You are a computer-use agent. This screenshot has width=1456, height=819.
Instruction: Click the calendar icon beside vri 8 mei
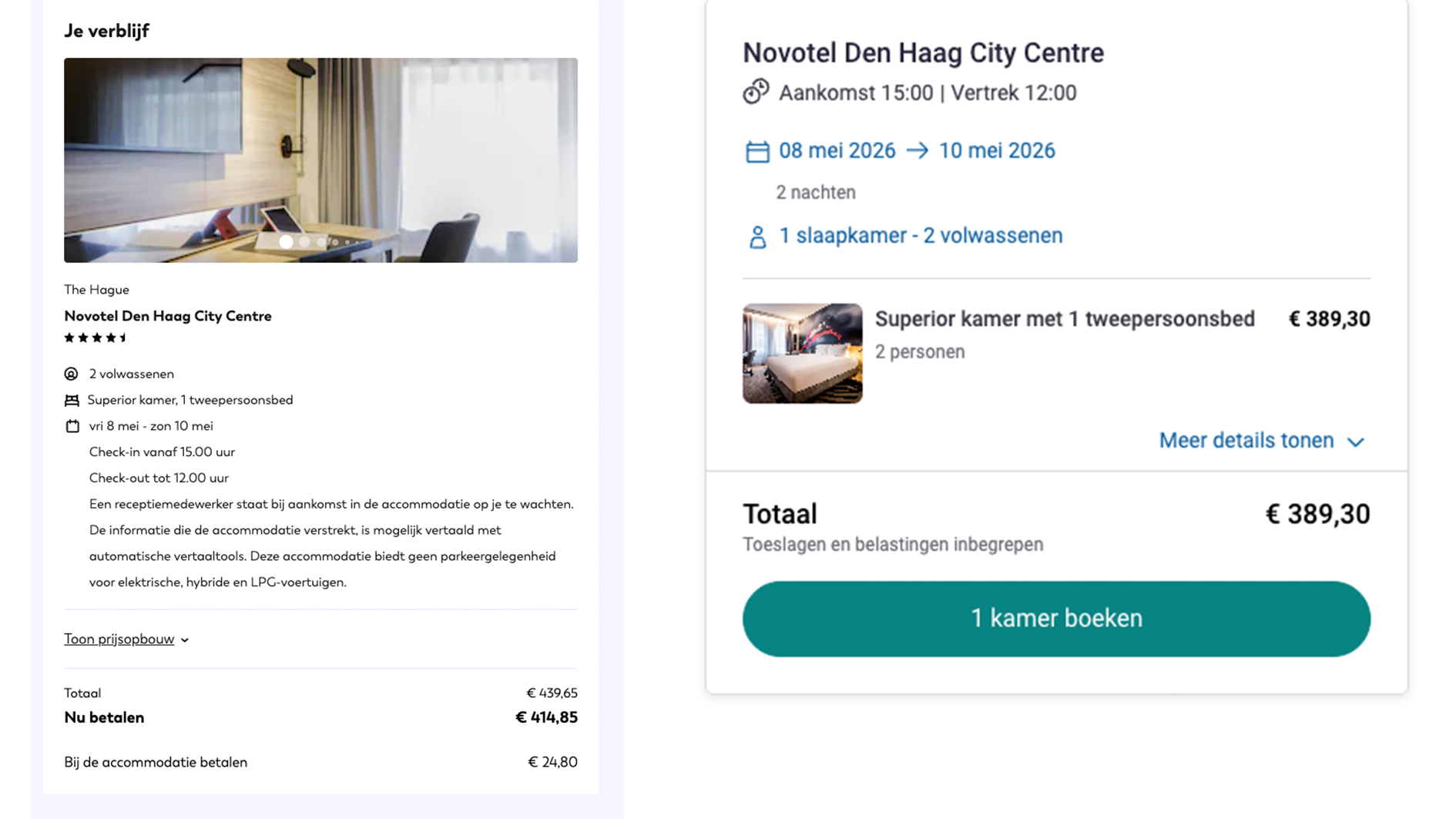pos(72,425)
